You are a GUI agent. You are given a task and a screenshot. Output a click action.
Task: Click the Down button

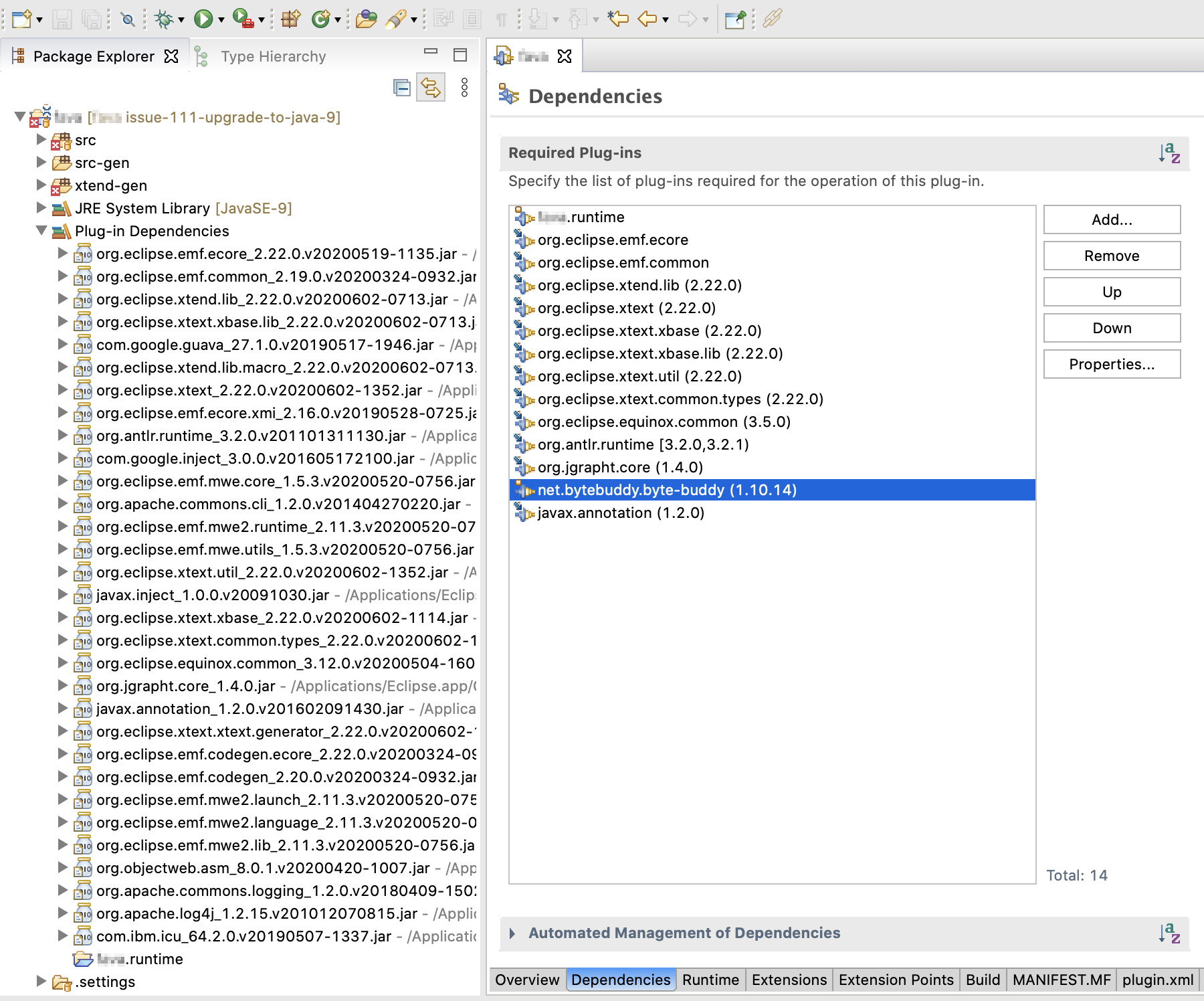point(1112,328)
